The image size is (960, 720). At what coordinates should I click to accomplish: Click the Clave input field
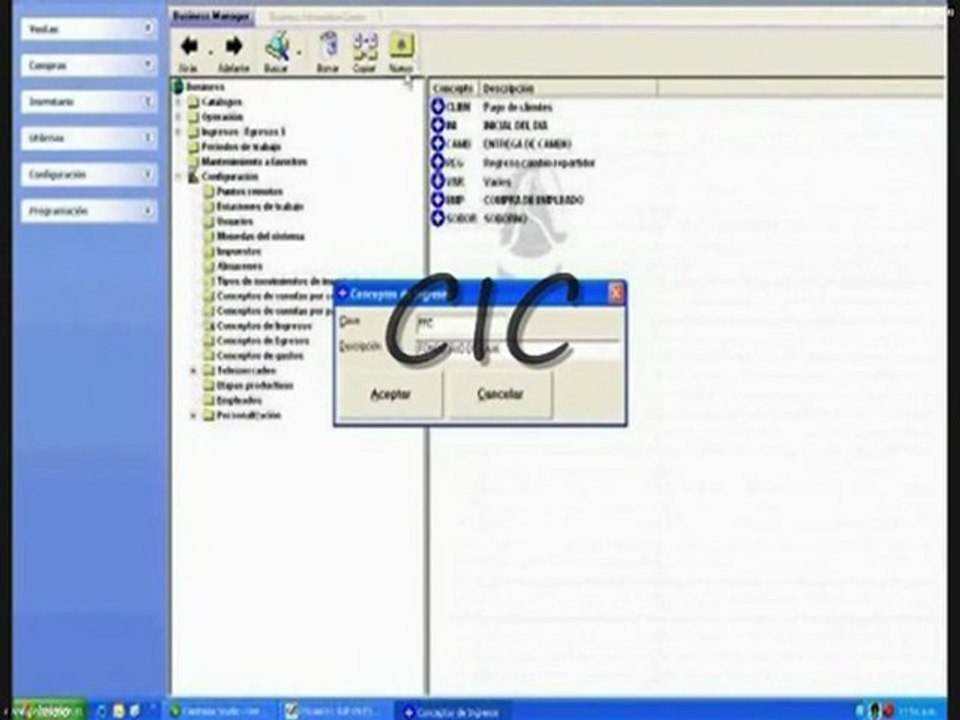pyautogui.click(x=517, y=323)
